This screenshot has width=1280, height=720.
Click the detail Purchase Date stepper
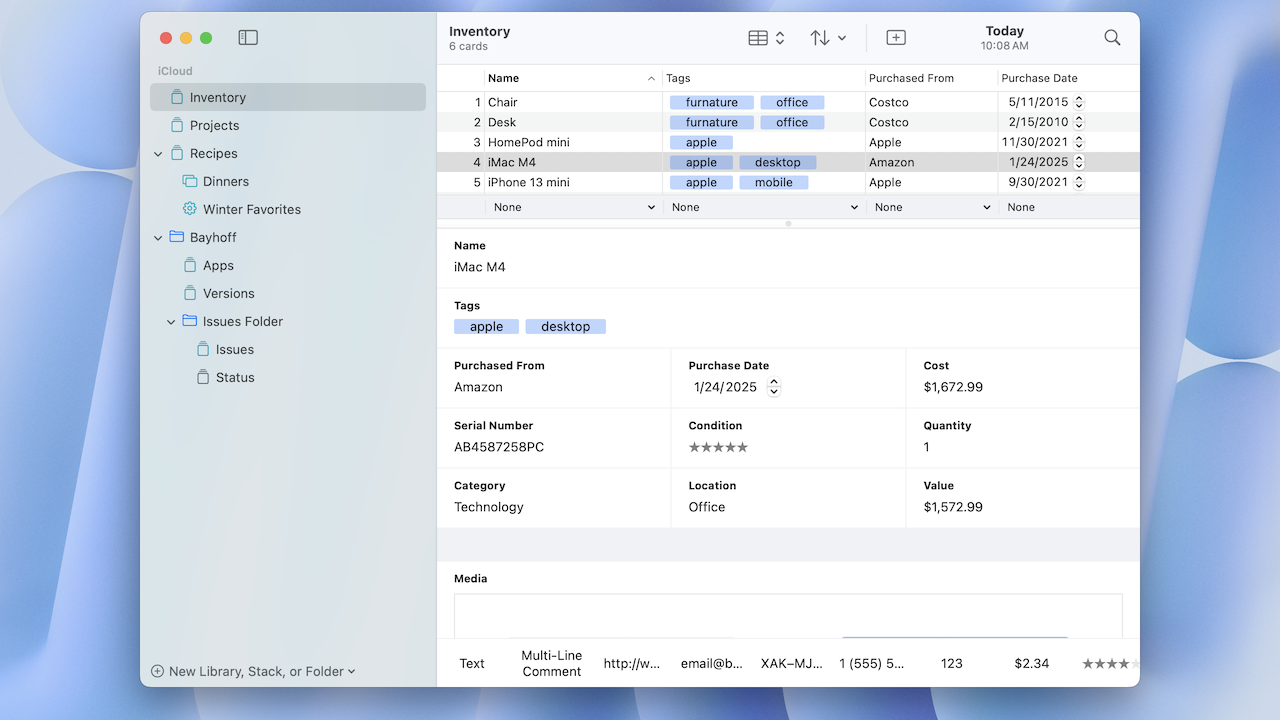[x=774, y=387]
